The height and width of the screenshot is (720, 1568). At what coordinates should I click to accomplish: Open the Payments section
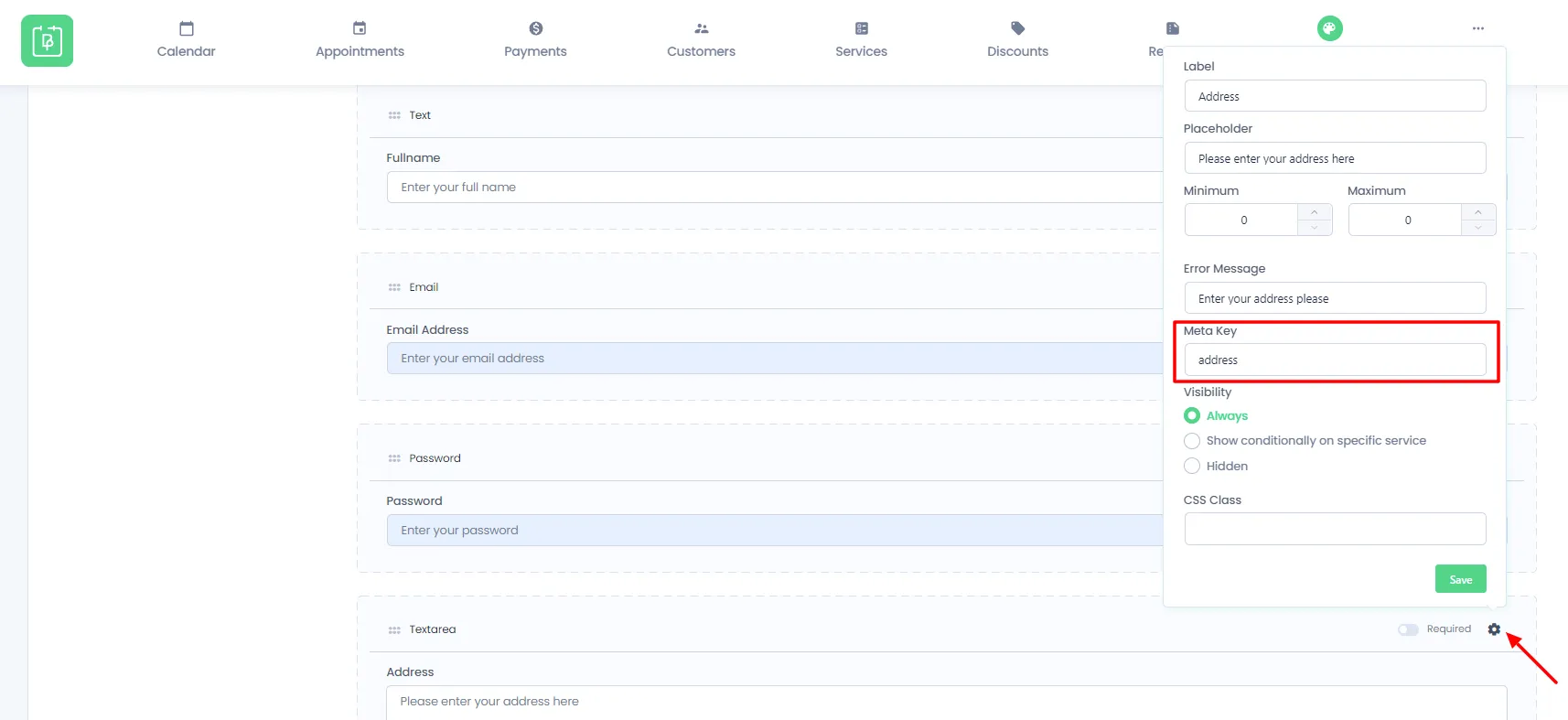535,40
